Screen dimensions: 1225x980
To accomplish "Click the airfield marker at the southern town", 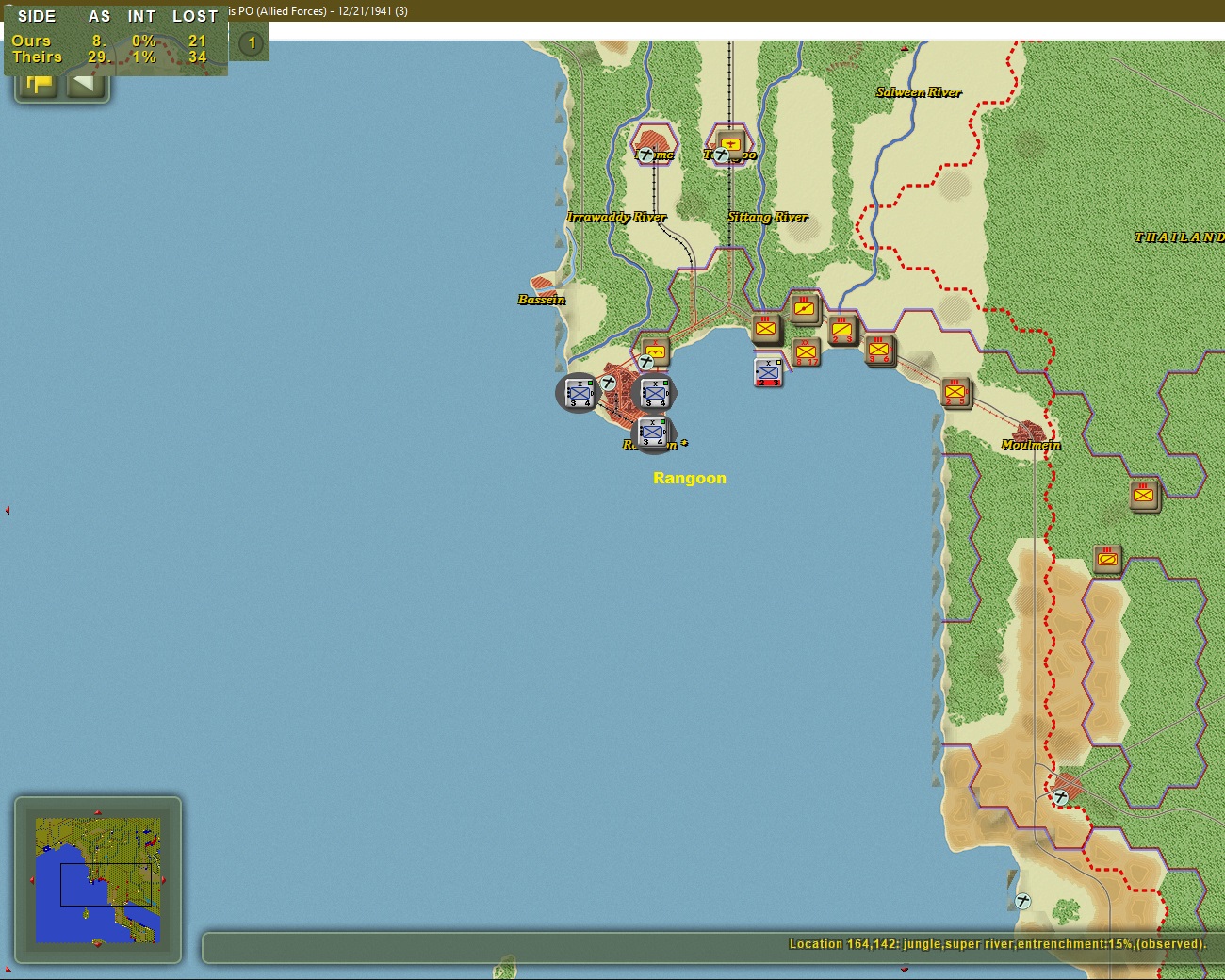I will (1061, 797).
